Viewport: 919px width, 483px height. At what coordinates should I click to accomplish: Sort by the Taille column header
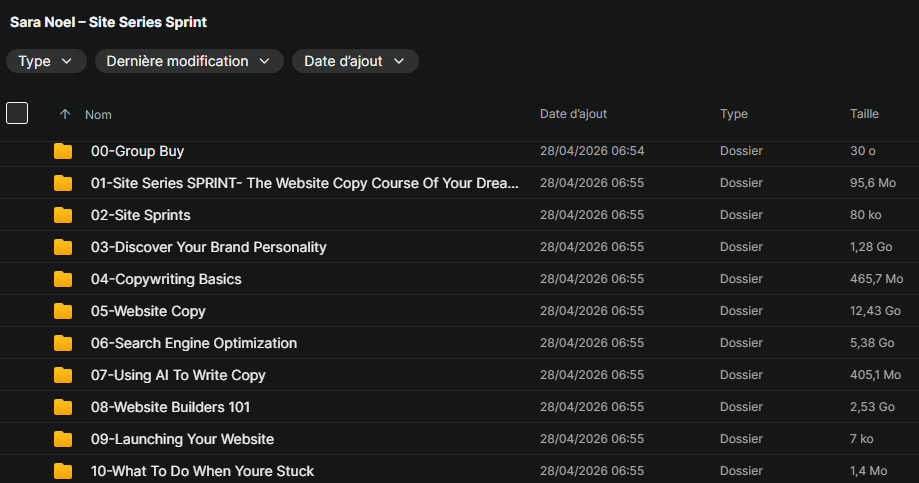[x=864, y=114]
